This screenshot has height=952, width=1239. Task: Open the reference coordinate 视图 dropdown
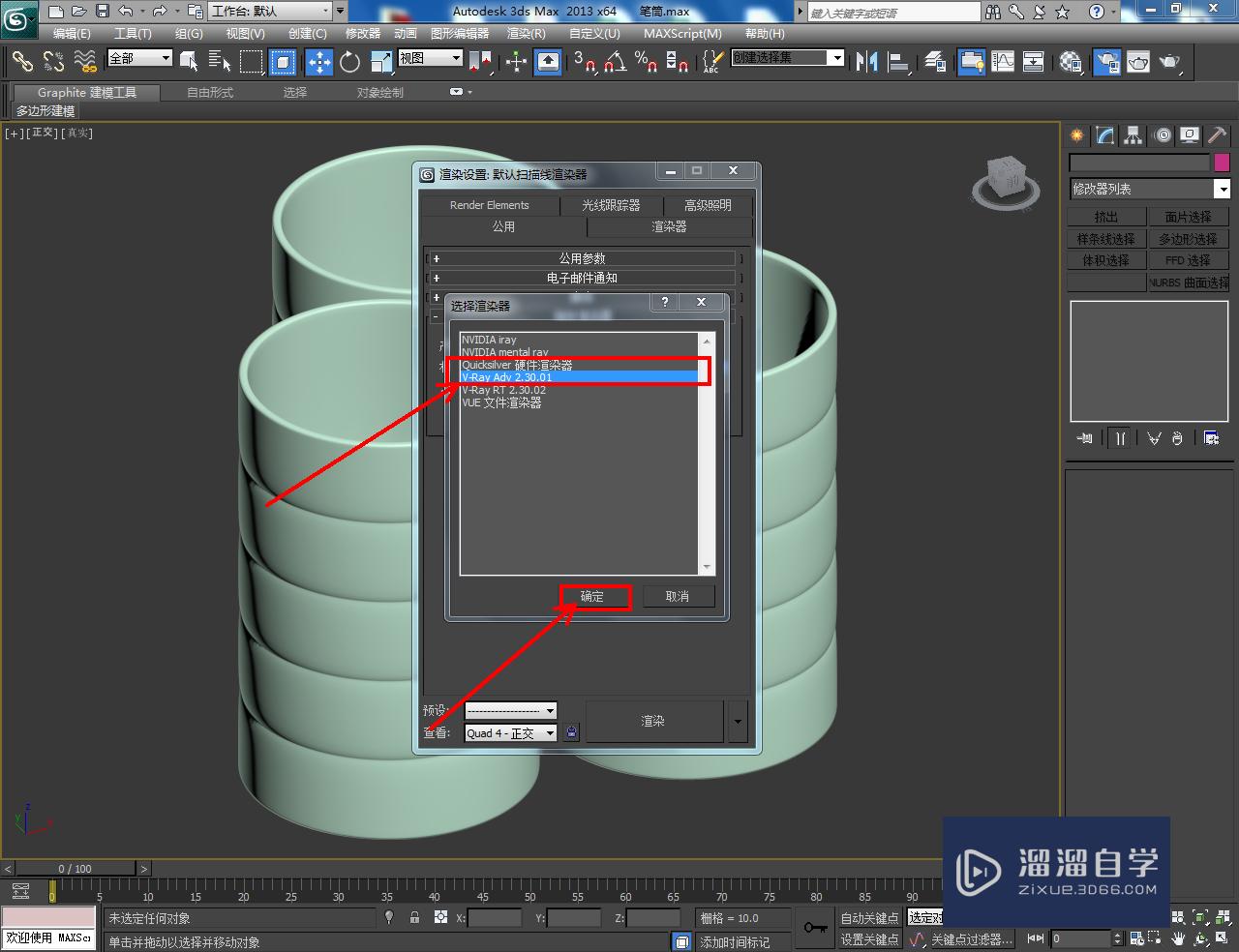431,58
